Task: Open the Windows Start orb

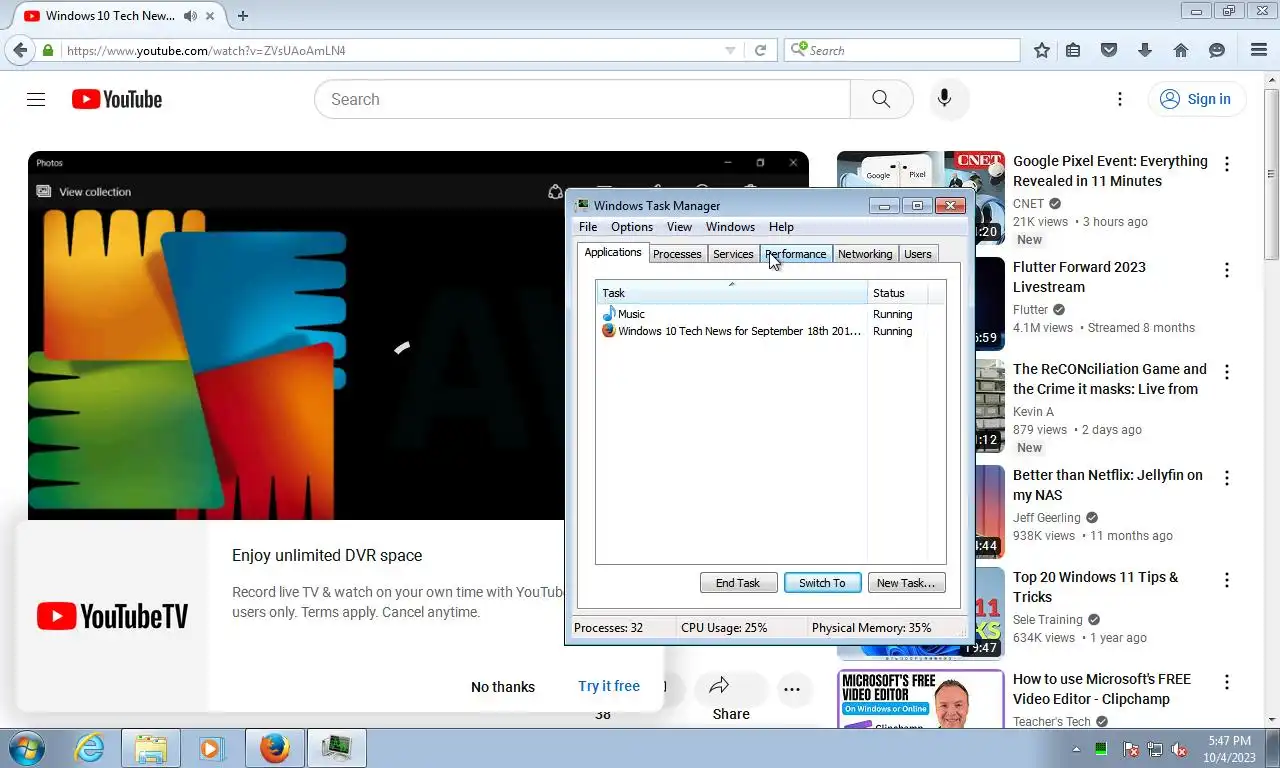Action: 25,748
